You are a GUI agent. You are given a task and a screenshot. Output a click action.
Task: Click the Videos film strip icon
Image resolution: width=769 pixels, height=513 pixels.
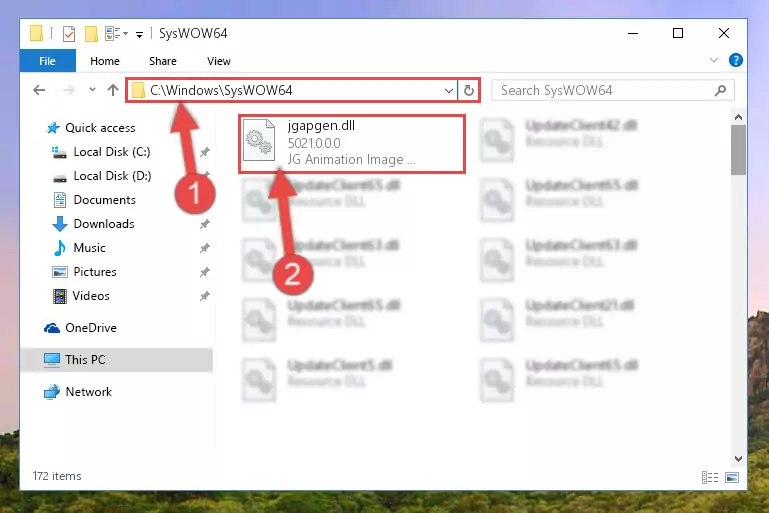click(x=60, y=296)
